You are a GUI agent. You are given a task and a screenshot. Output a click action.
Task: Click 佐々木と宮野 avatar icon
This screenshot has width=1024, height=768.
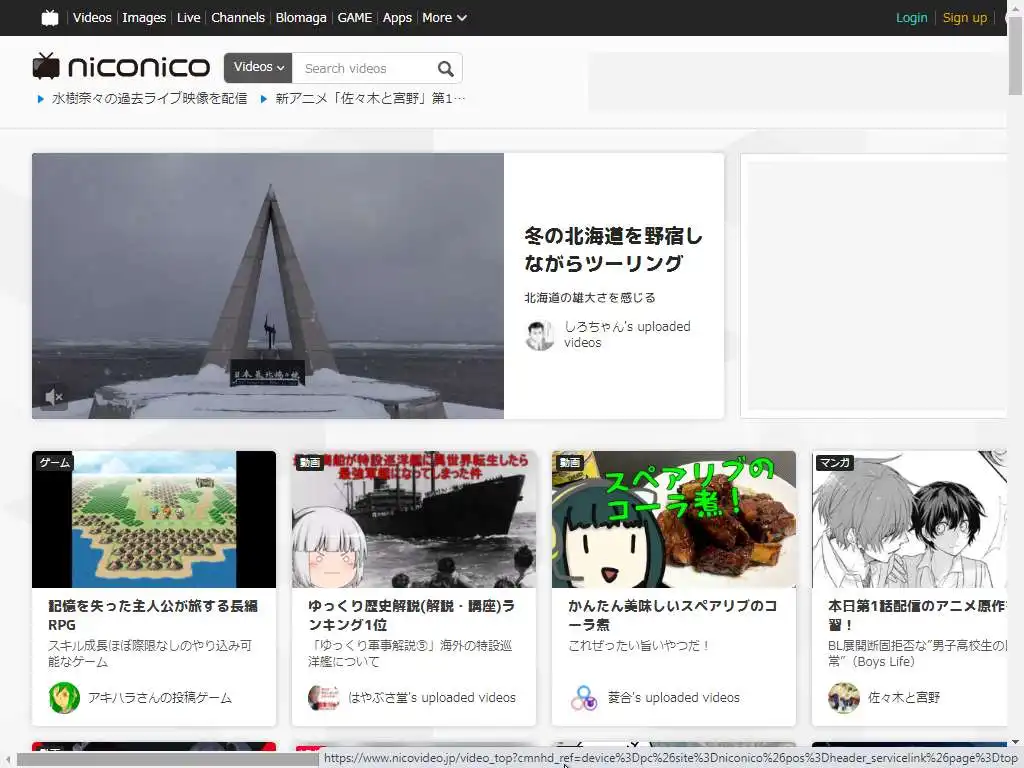coord(844,697)
